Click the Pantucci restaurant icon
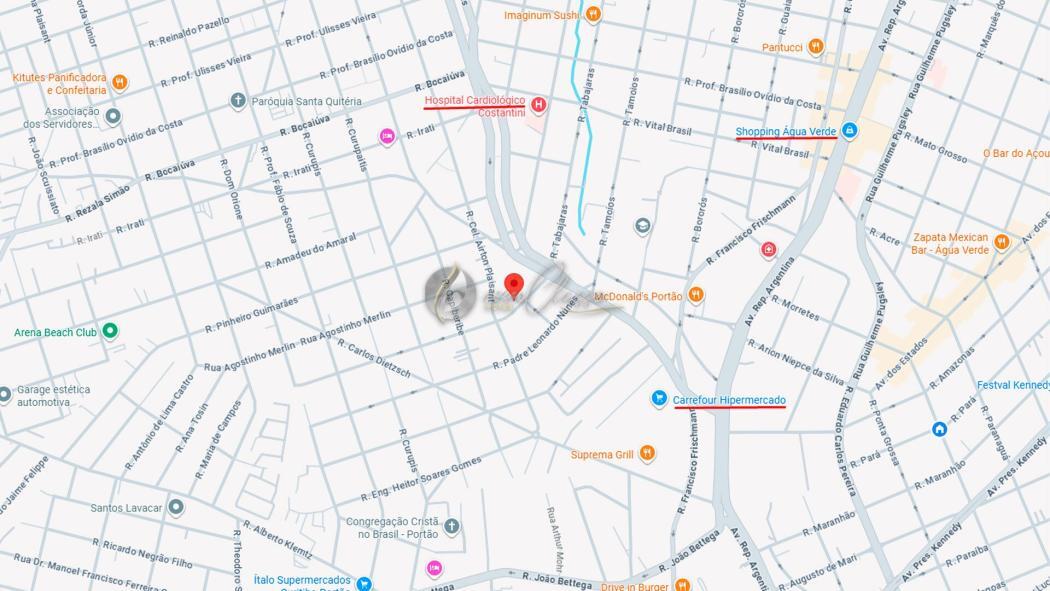1050x591 pixels. pyautogui.click(x=815, y=47)
